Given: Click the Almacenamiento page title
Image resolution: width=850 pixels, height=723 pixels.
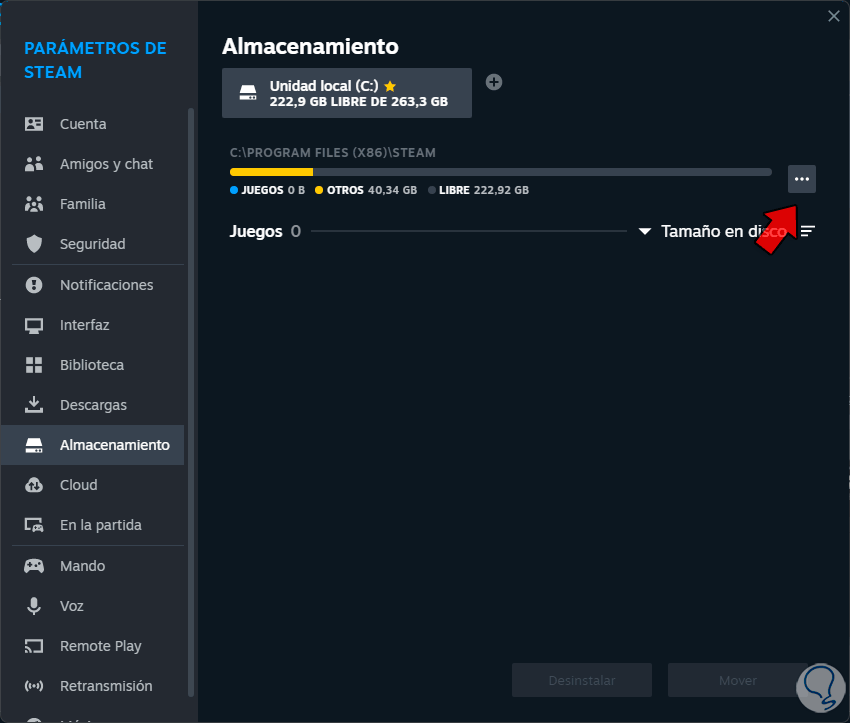Looking at the screenshot, I should pyautogui.click(x=310, y=46).
